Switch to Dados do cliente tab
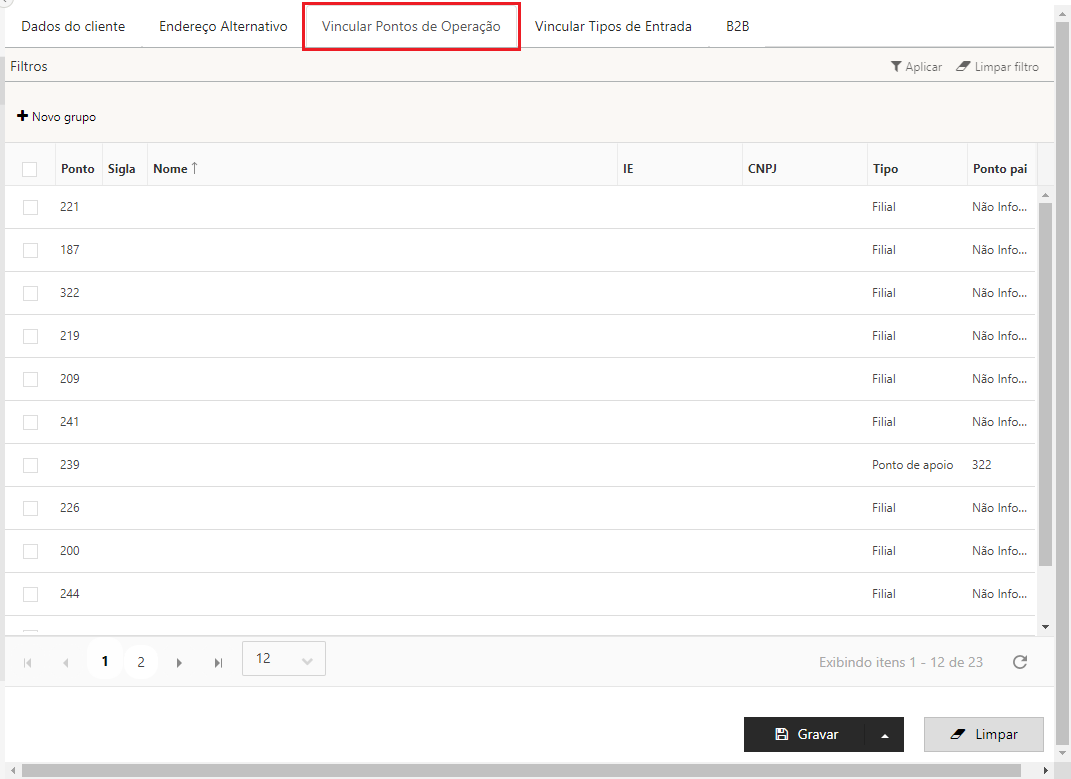The height and width of the screenshot is (779, 1071). (73, 26)
